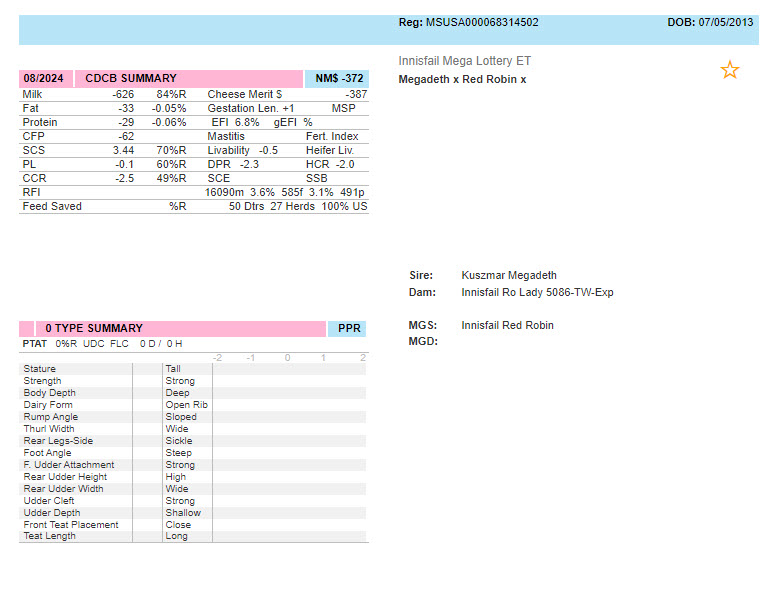Click the Shallow descriptor
Viewport: 766px width, 602px height.
coord(183,513)
